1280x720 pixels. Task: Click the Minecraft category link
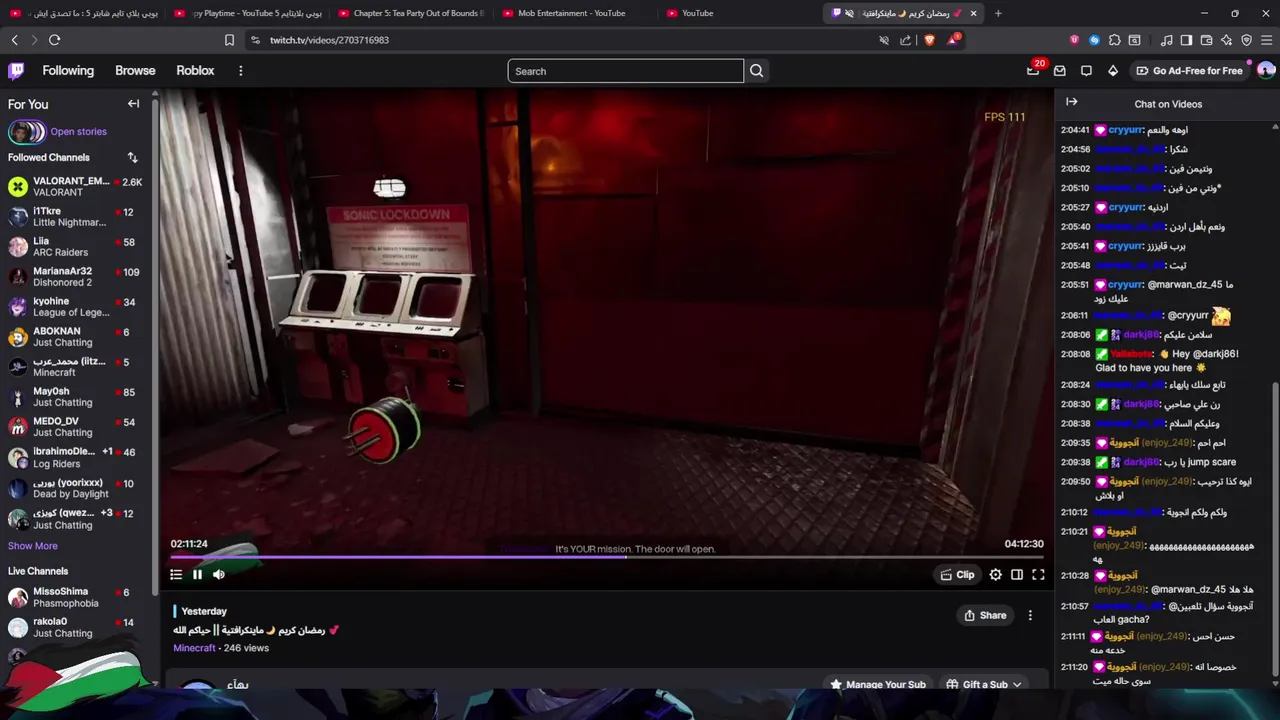tap(194, 648)
